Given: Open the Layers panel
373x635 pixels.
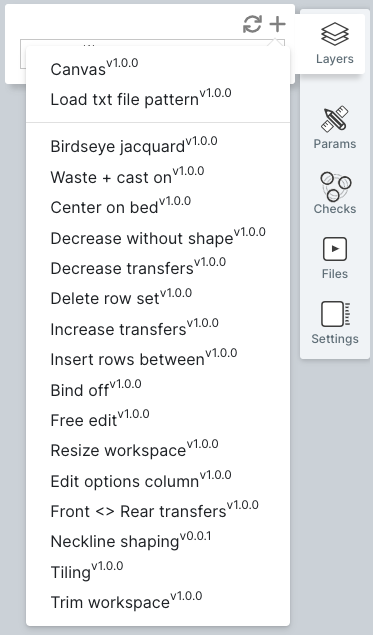Looking at the screenshot, I should [x=335, y=44].
